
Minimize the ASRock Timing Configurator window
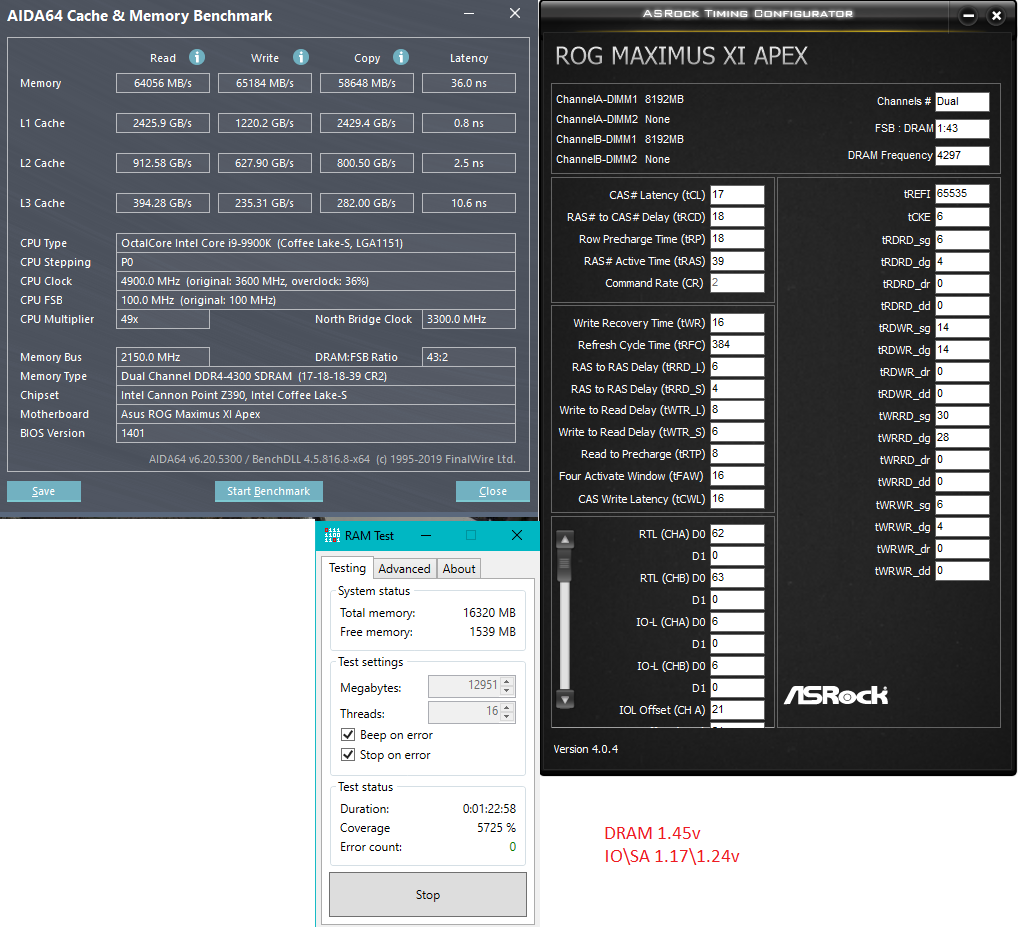pos(968,16)
